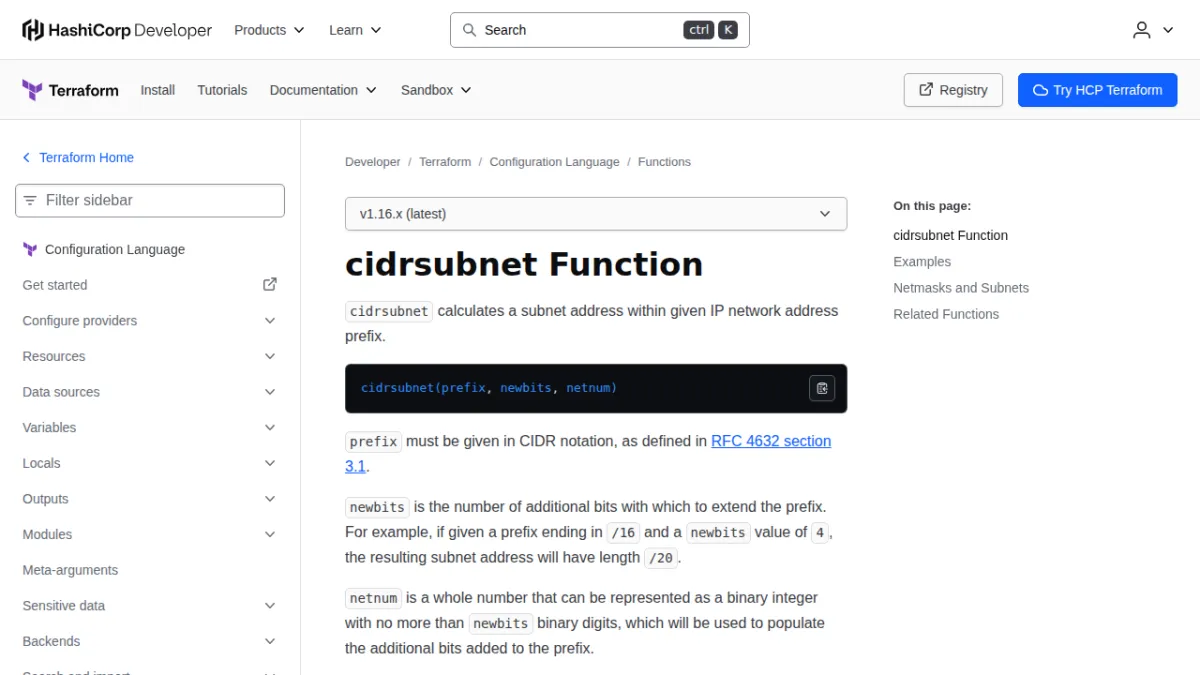This screenshot has height=675, width=1200.
Task: Click the Terraform logo in the navbar
Action: pyautogui.click(x=70, y=90)
